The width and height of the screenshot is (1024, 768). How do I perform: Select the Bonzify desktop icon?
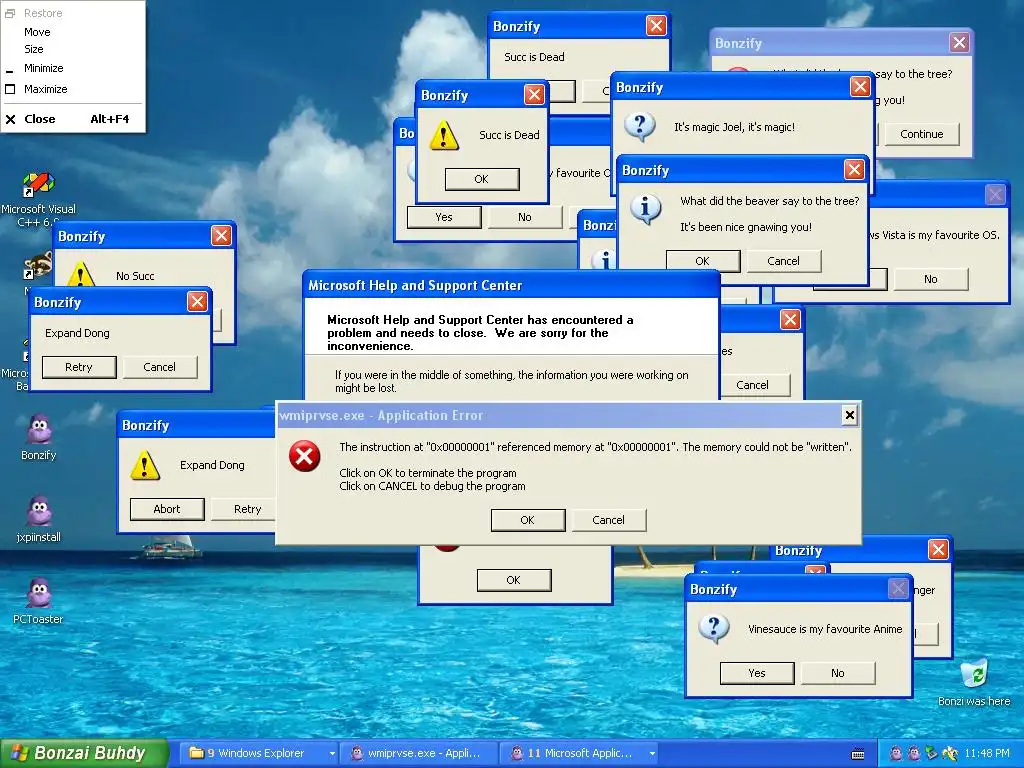pyautogui.click(x=39, y=437)
